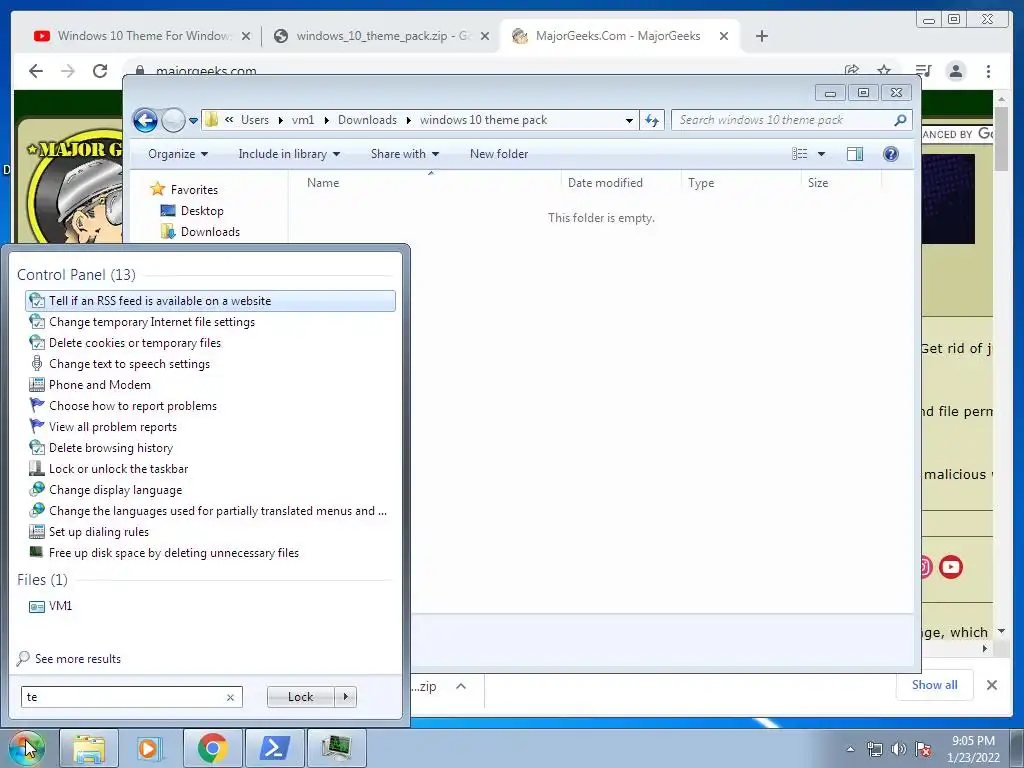Reload the page in Chrome

tap(100, 71)
